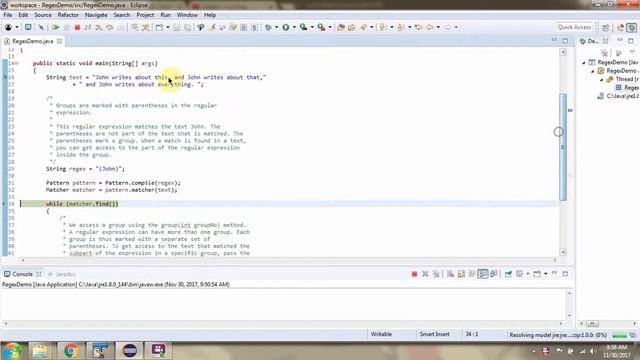Open the Source menu

pyautogui.click(x=43, y=15)
